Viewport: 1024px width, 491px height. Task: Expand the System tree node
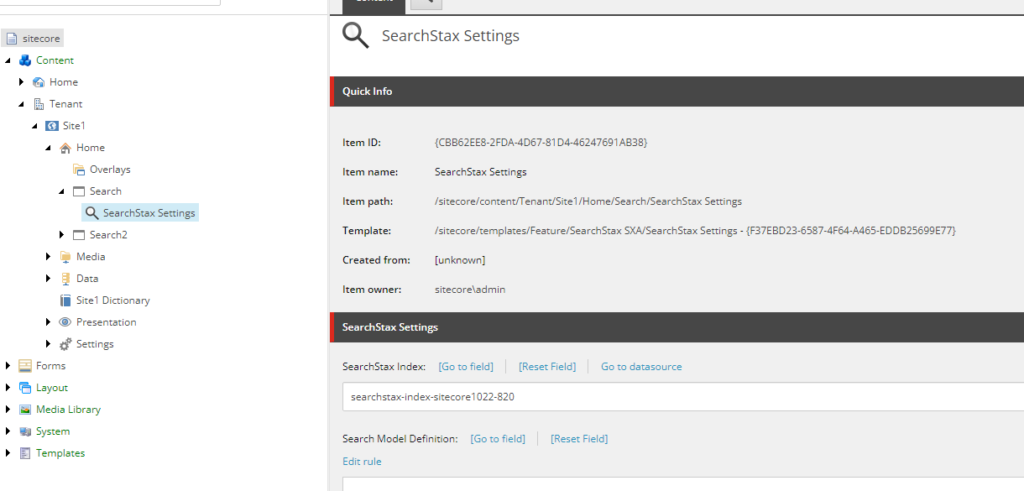[x=8, y=432]
